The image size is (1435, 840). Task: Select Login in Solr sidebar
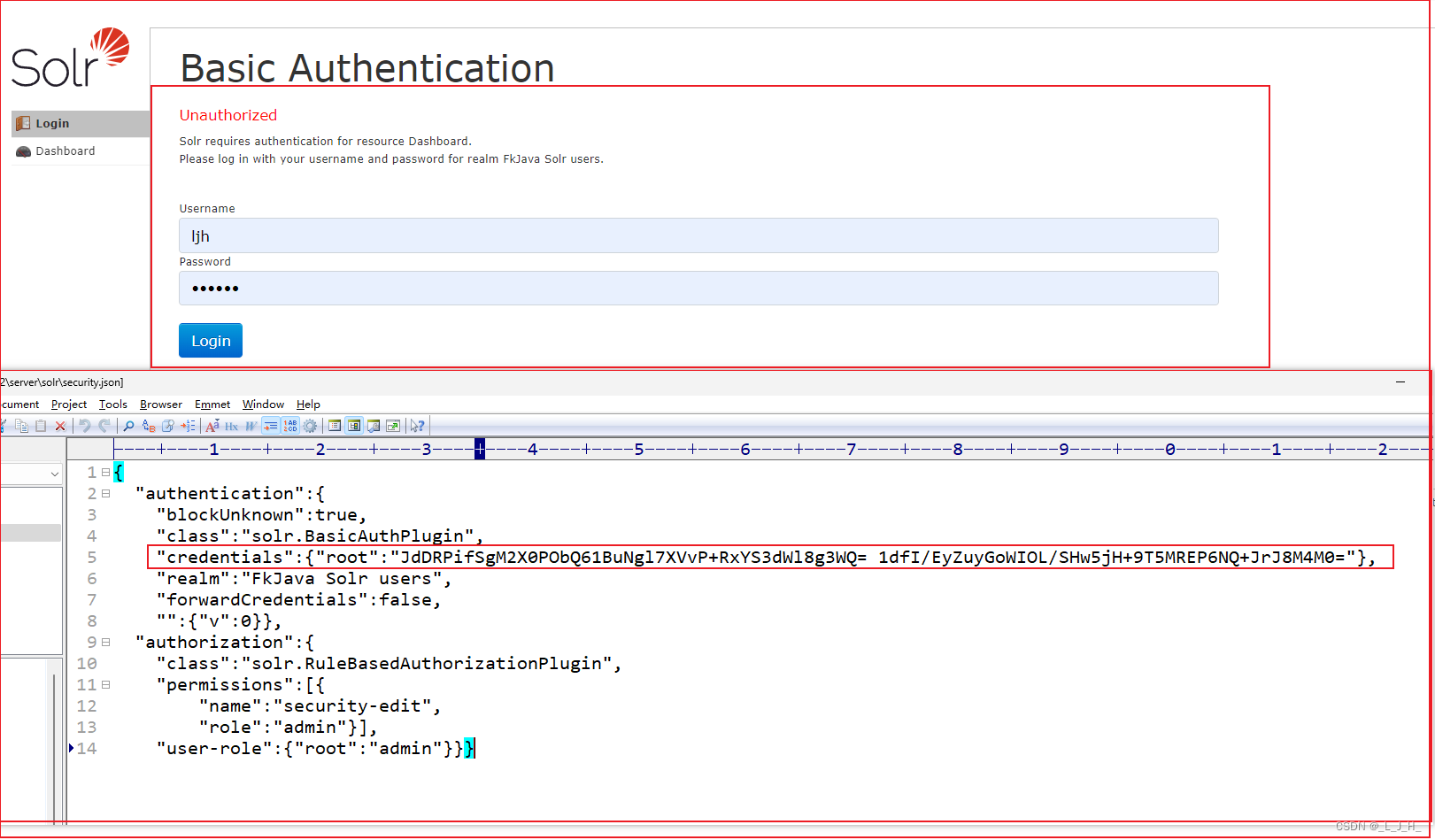click(81, 124)
